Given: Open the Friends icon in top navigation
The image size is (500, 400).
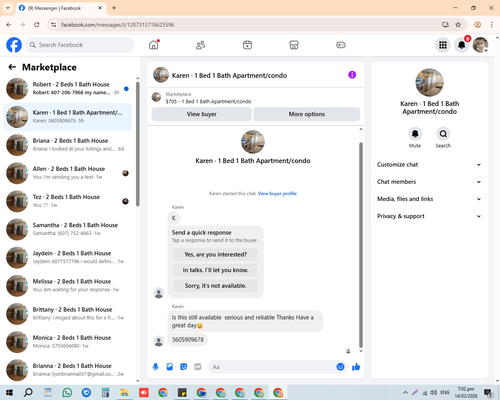Looking at the screenshot, I should 200,45.
